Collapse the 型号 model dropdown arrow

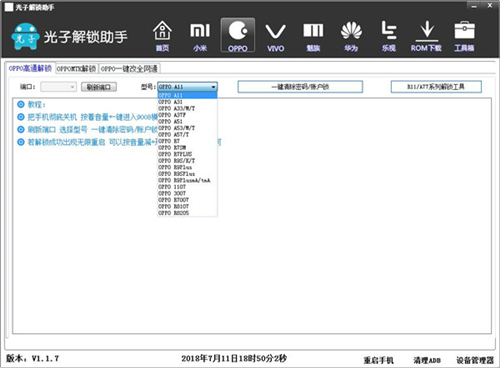(x=213, y=87)
